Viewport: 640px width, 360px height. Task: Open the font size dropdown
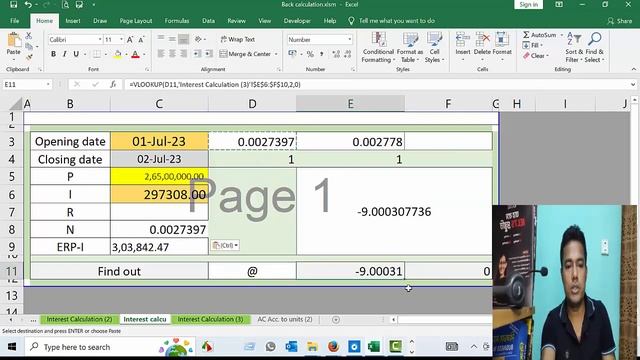(x=121, y=40)
